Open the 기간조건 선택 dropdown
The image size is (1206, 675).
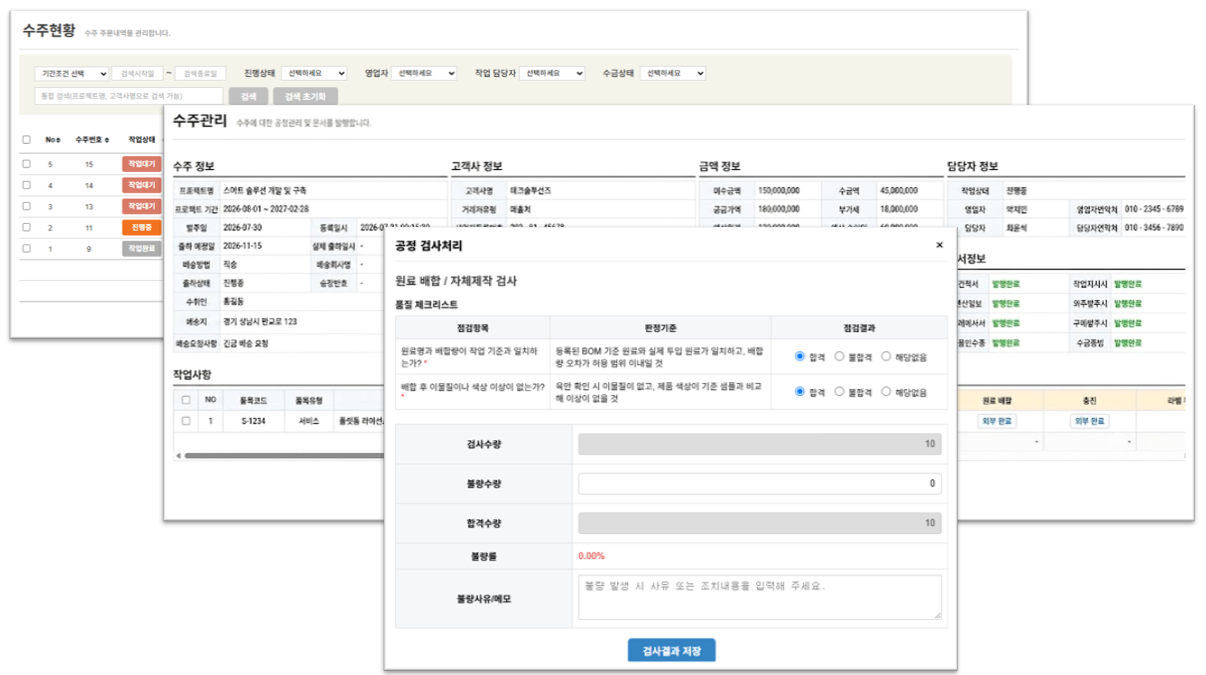click(71, 74)
